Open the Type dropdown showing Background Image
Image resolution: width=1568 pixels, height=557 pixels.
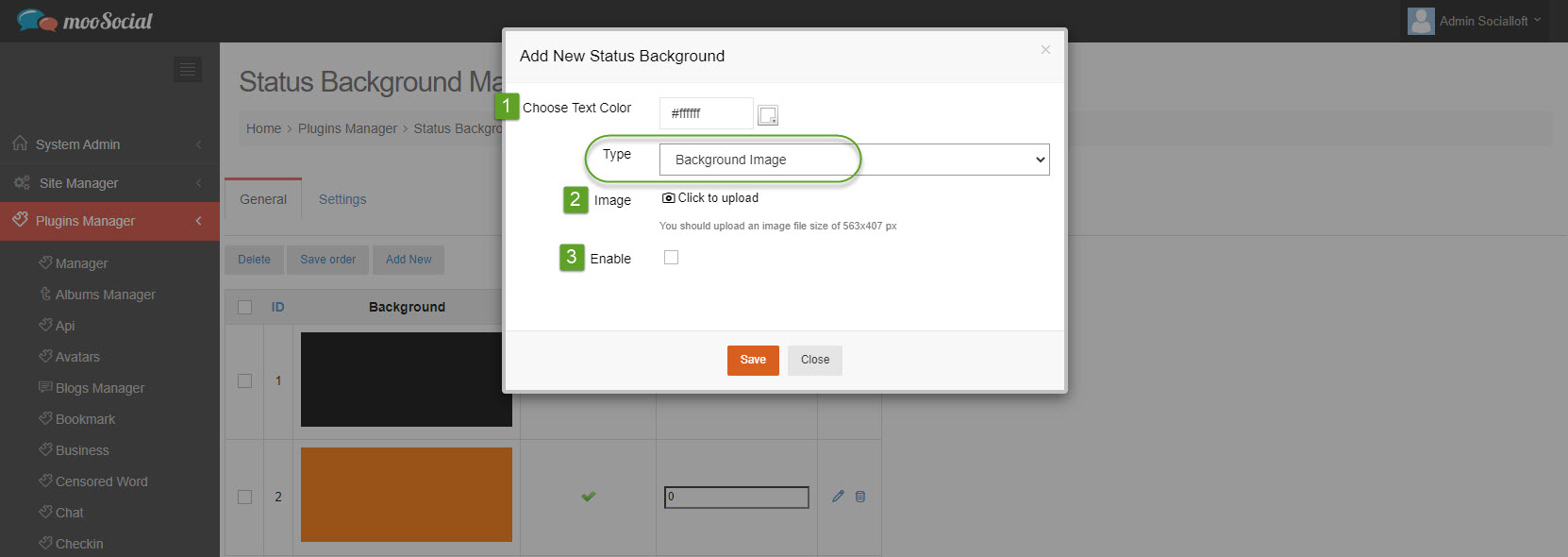855,160
